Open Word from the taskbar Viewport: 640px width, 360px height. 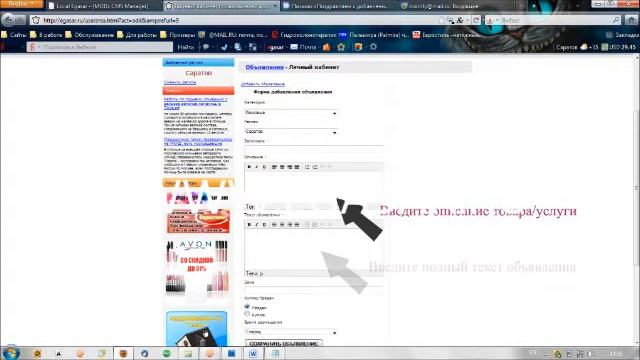253,353
